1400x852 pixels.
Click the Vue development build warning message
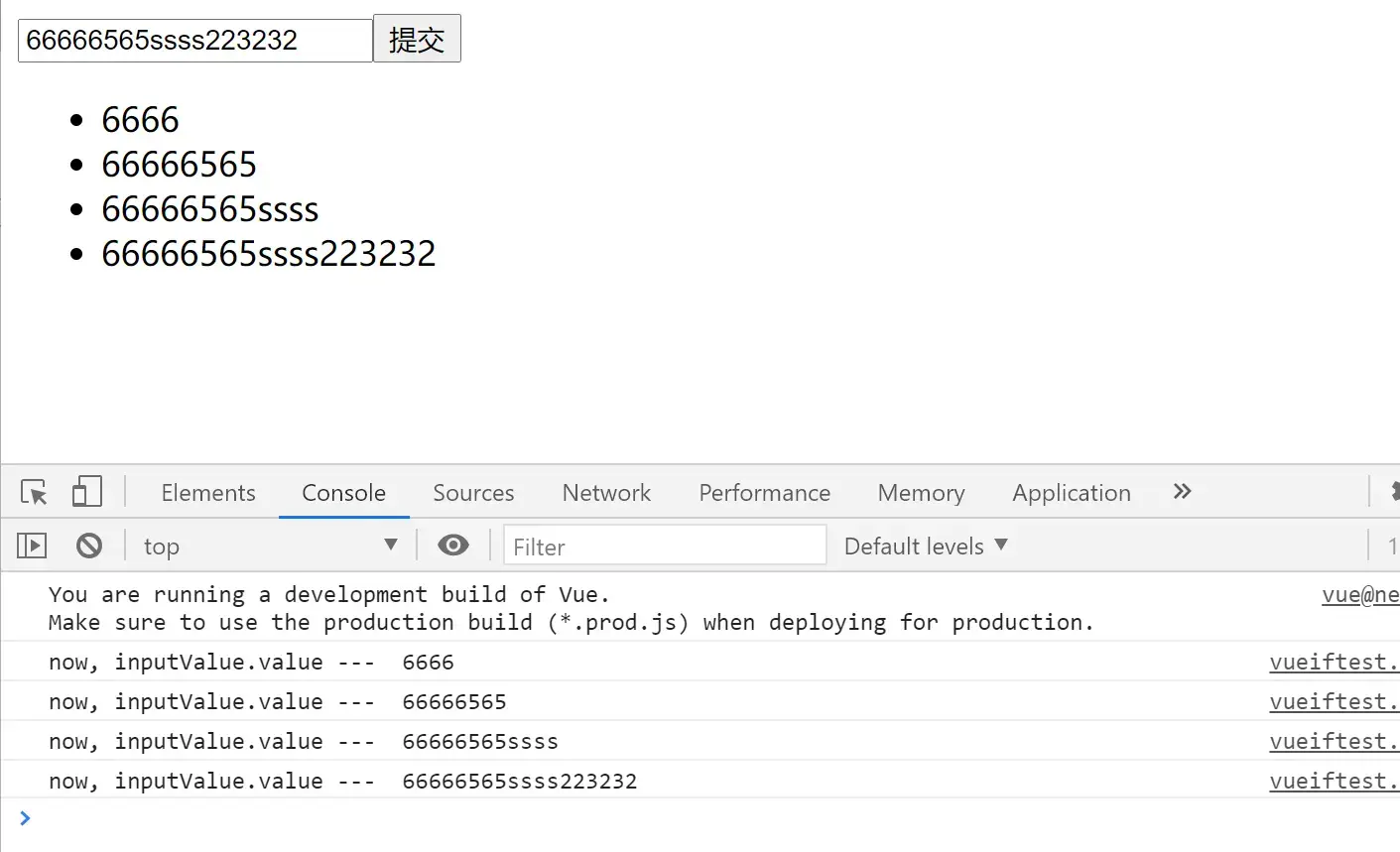point(571,608)
